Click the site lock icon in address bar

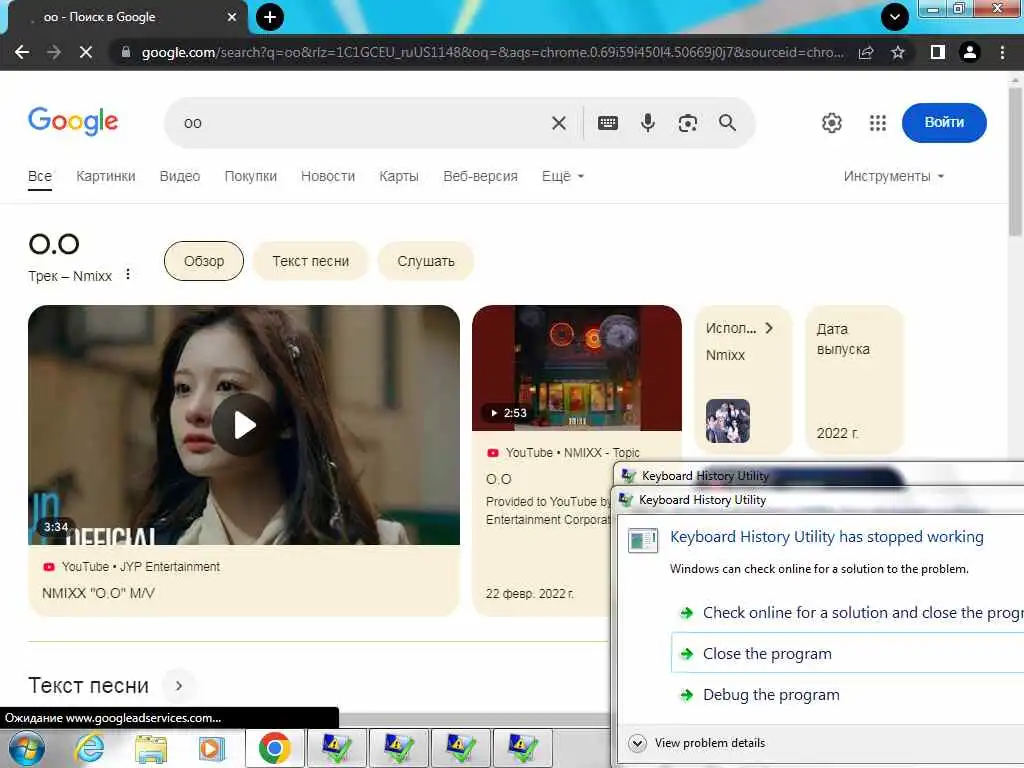click(x=126, y=52)
